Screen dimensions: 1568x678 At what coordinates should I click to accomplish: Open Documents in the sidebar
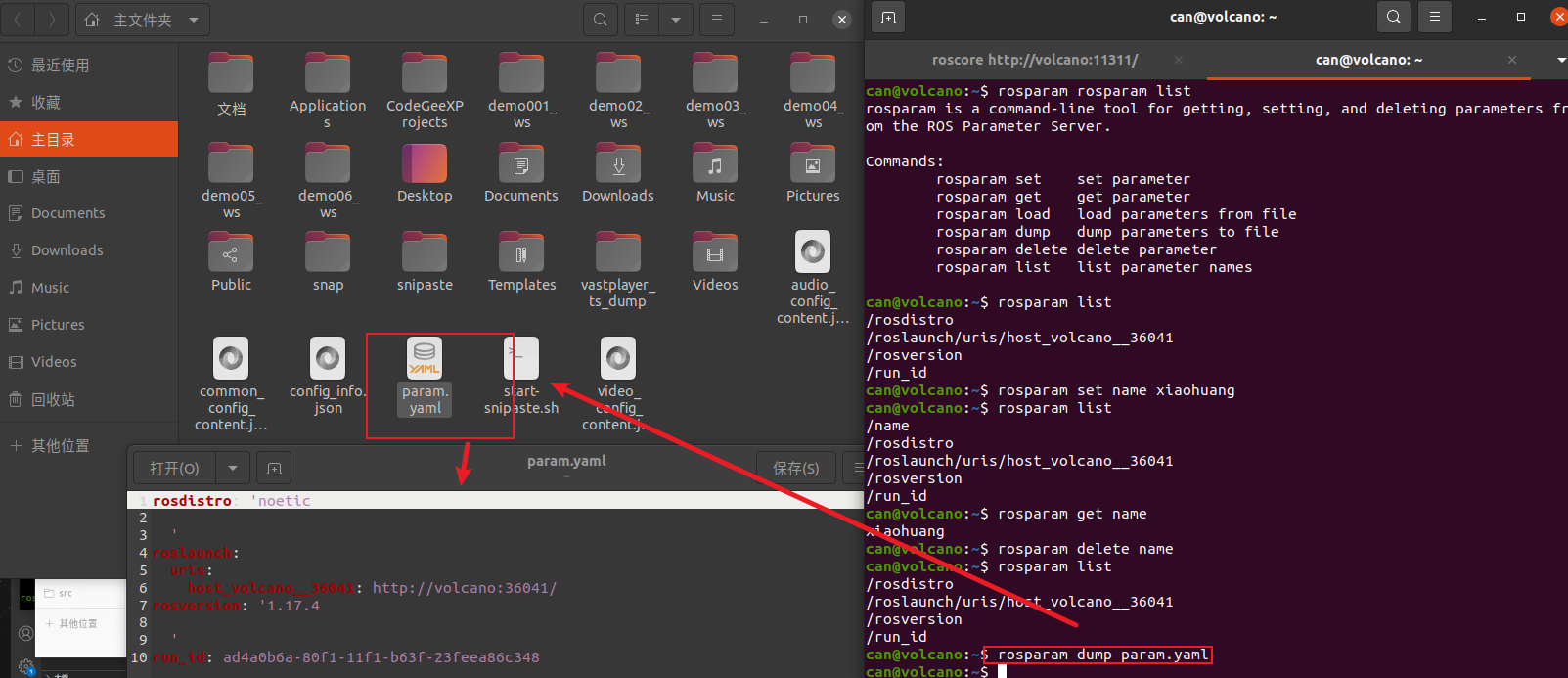(x=89, y=213)
